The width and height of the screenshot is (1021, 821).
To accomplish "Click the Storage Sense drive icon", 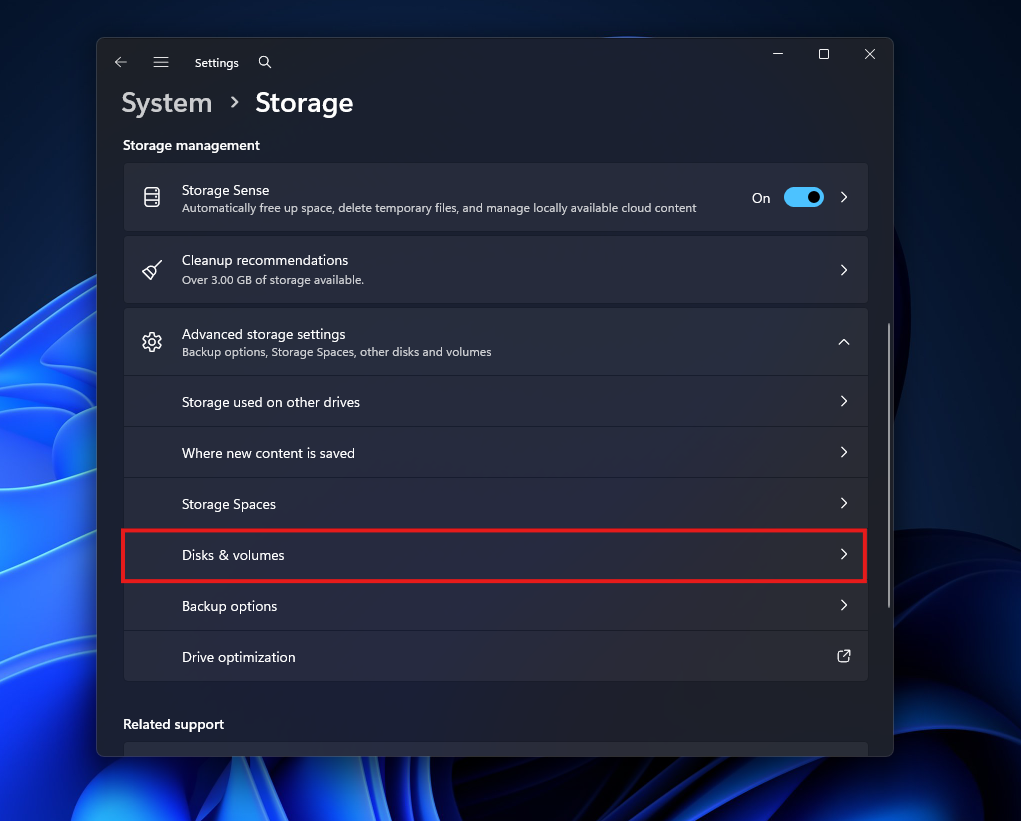I will point(151,197).
